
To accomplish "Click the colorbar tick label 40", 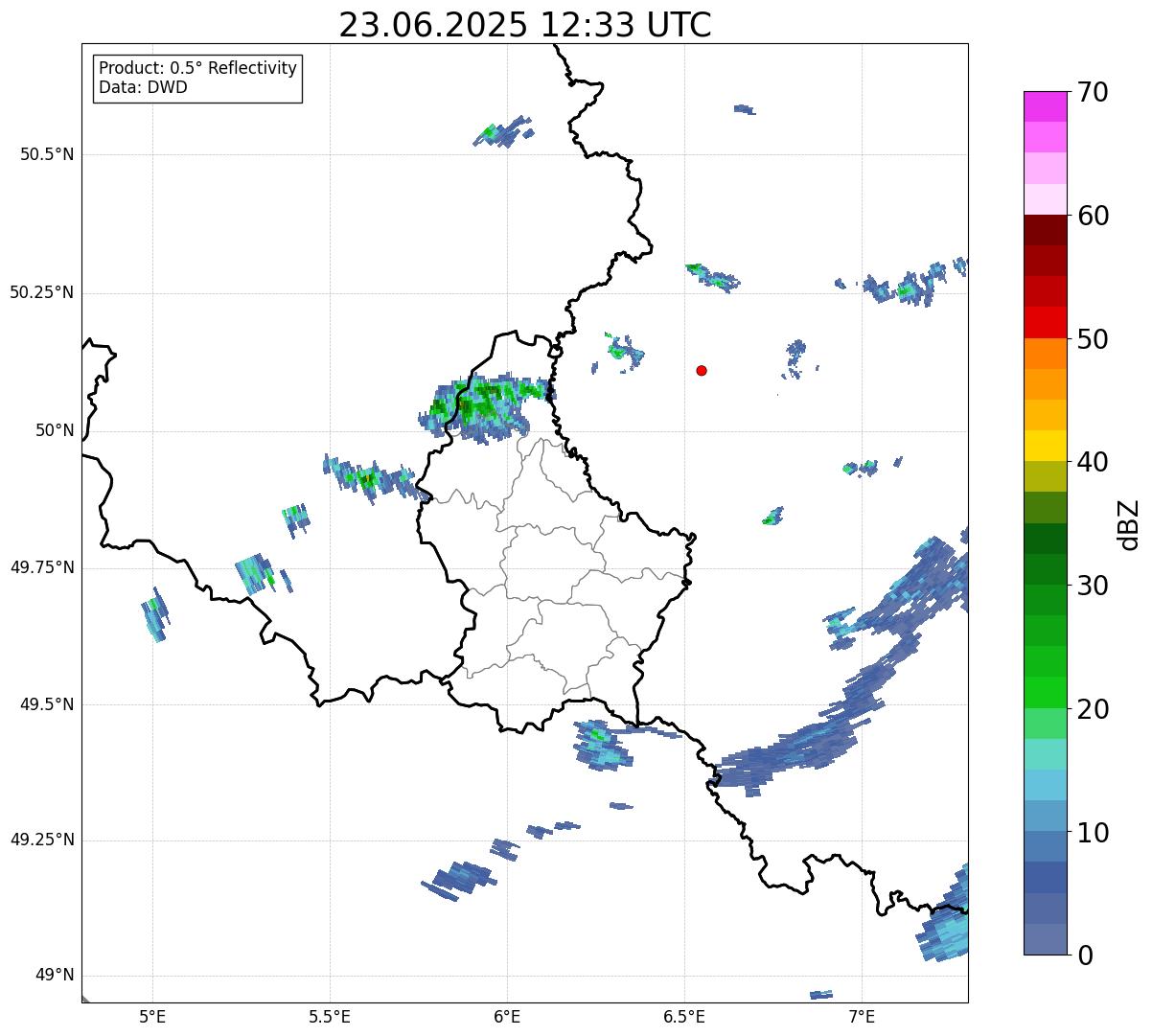I will 1092,462.
